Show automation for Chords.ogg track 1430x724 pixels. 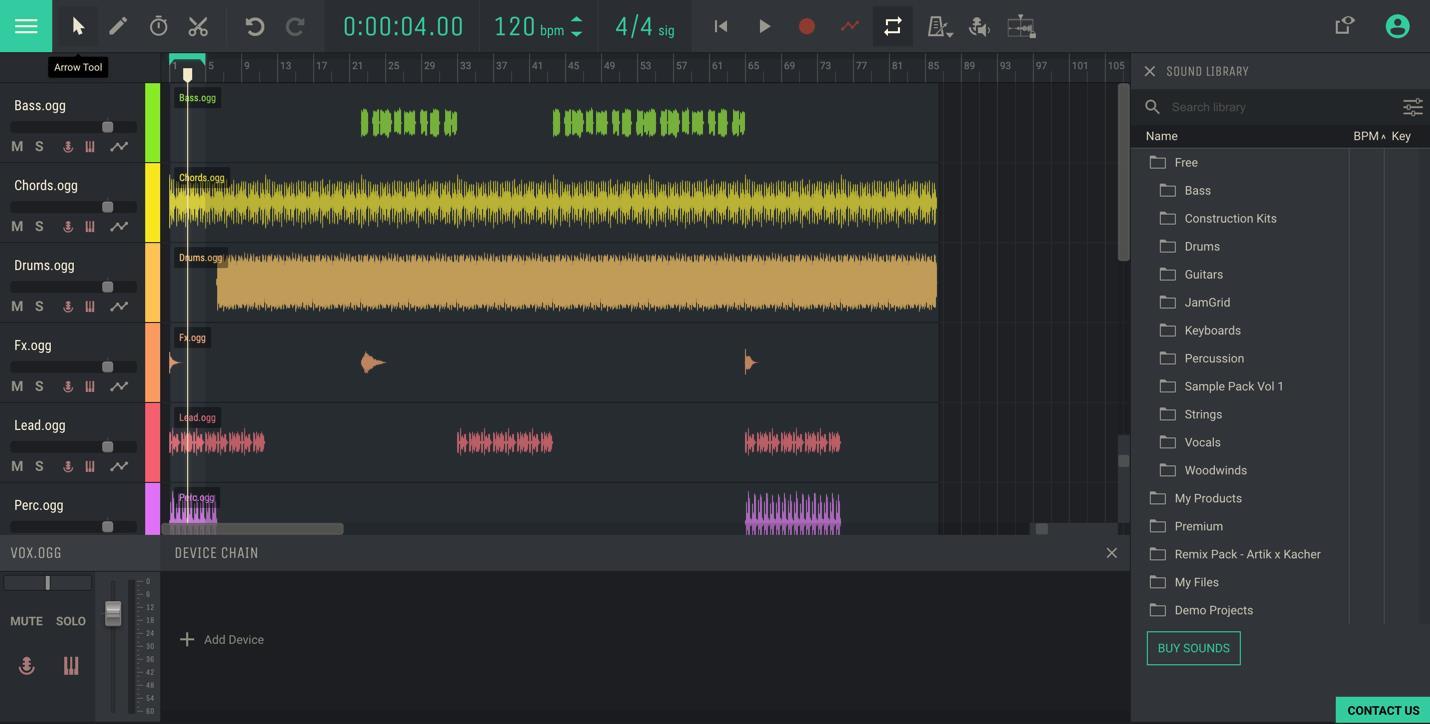119,226
